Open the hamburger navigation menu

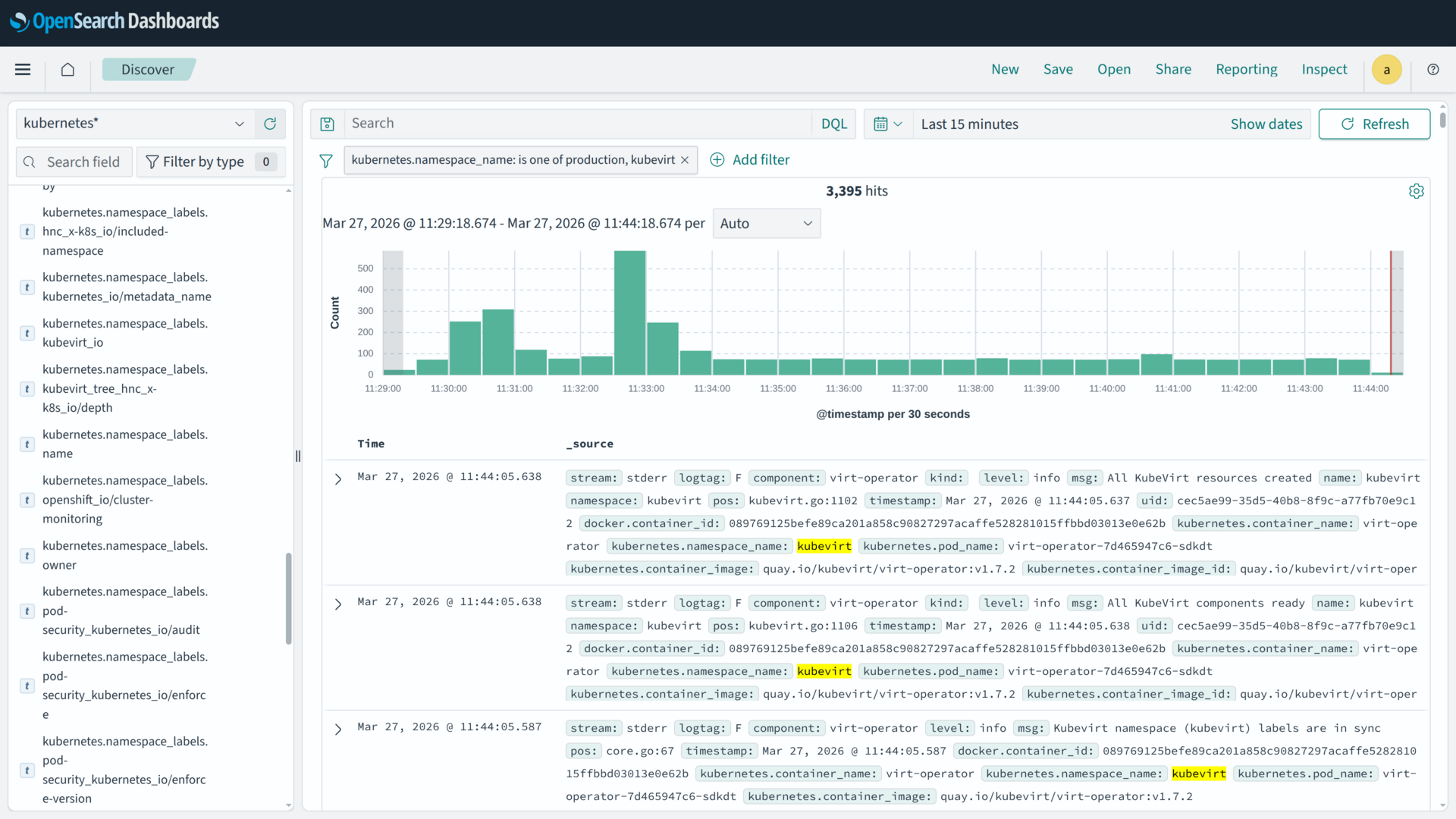[x=23, y=70]
